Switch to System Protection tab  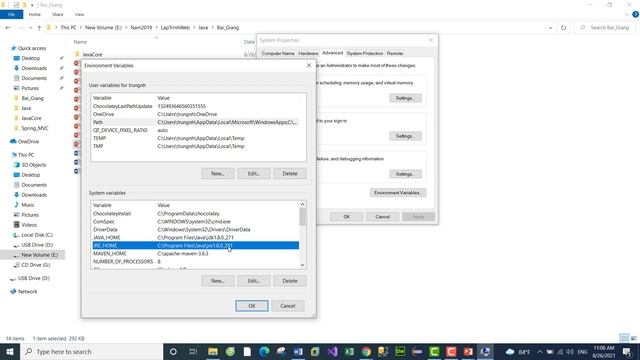(x=365, y=53)
